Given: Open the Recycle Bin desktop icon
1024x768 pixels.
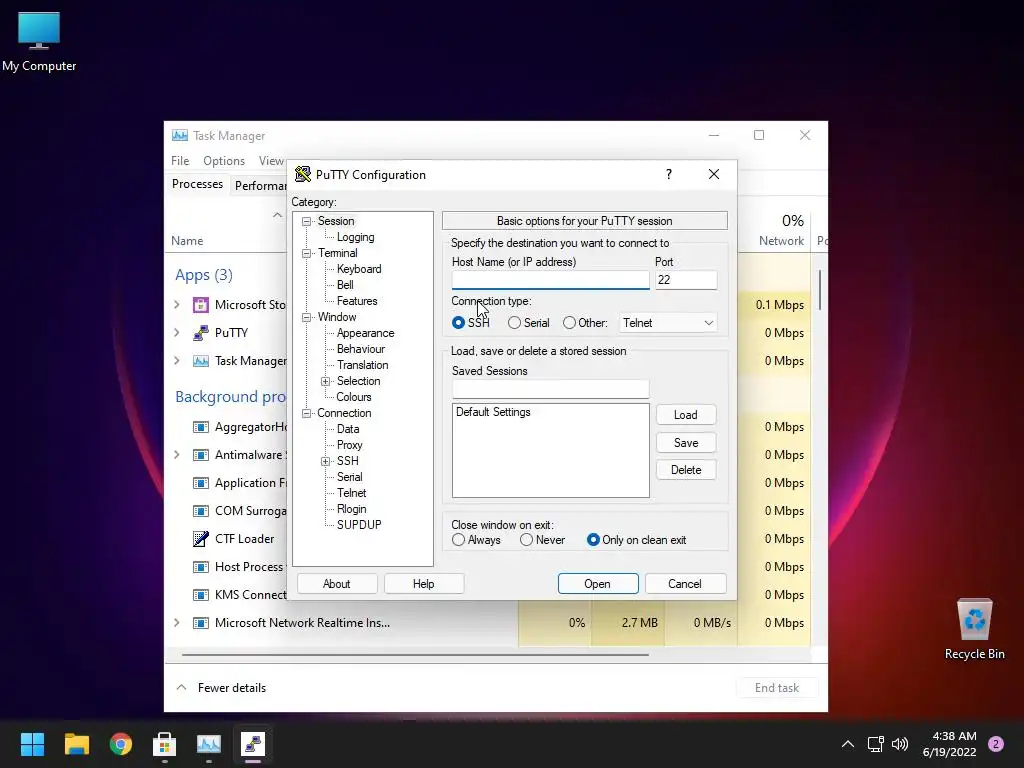Looking at the screenshot, I should coord(974,629).
